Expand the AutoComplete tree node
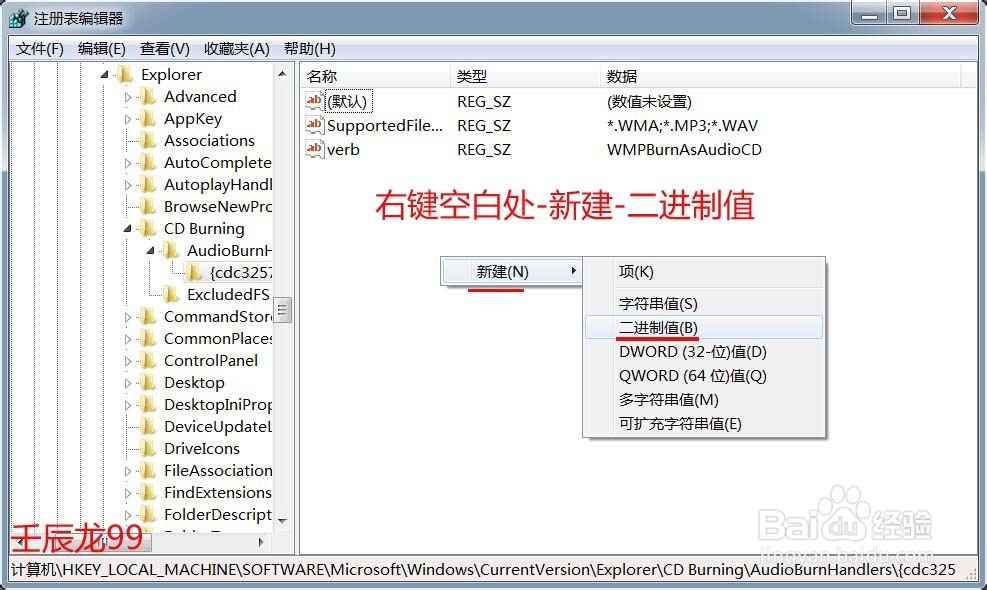The image size is (987, 590). [x=128, y=163]
